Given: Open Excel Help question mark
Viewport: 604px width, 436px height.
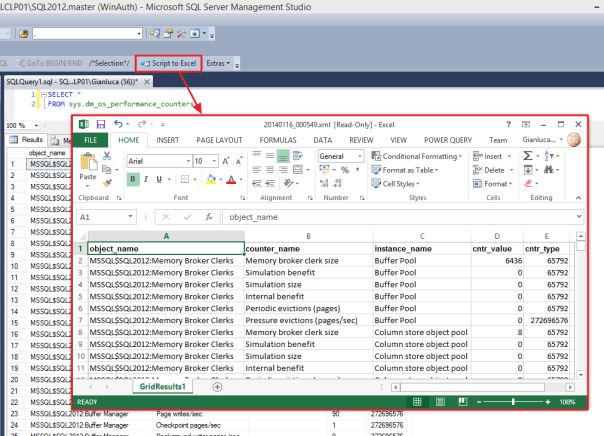Looking at the screenshot, I should (x=508, y=124).
